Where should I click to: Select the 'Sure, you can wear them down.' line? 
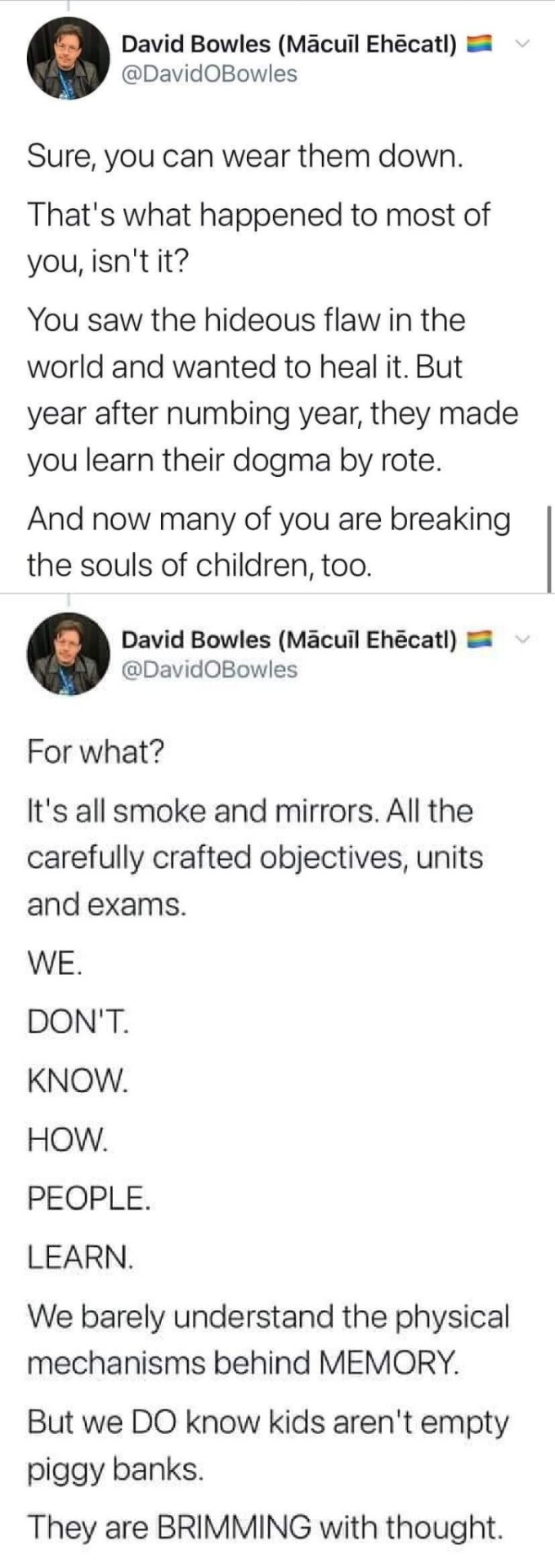click(246, 156)
